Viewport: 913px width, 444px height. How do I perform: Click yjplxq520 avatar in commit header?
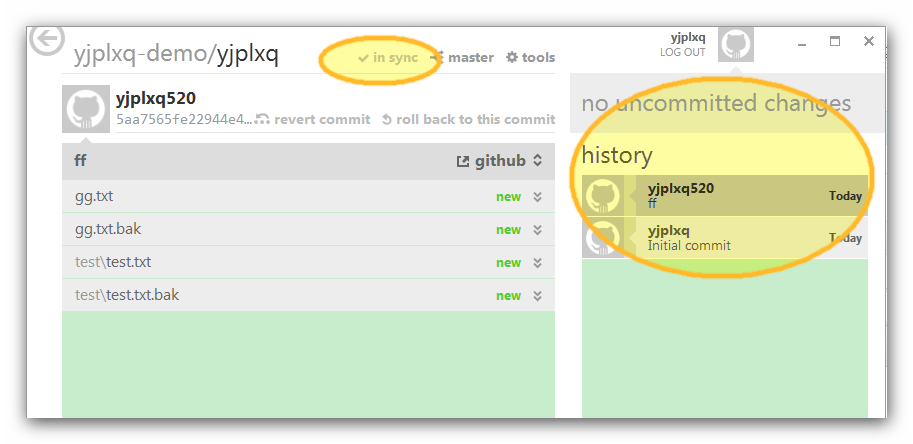86,109
